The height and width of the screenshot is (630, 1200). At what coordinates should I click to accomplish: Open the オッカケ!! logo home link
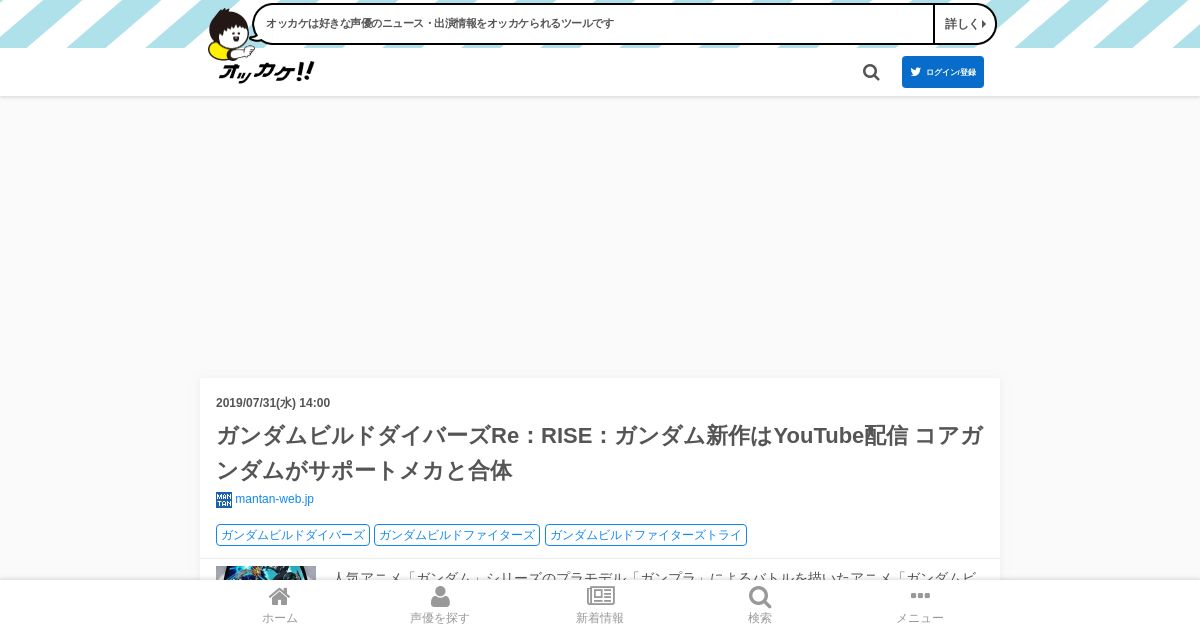[x=266, y=72]
